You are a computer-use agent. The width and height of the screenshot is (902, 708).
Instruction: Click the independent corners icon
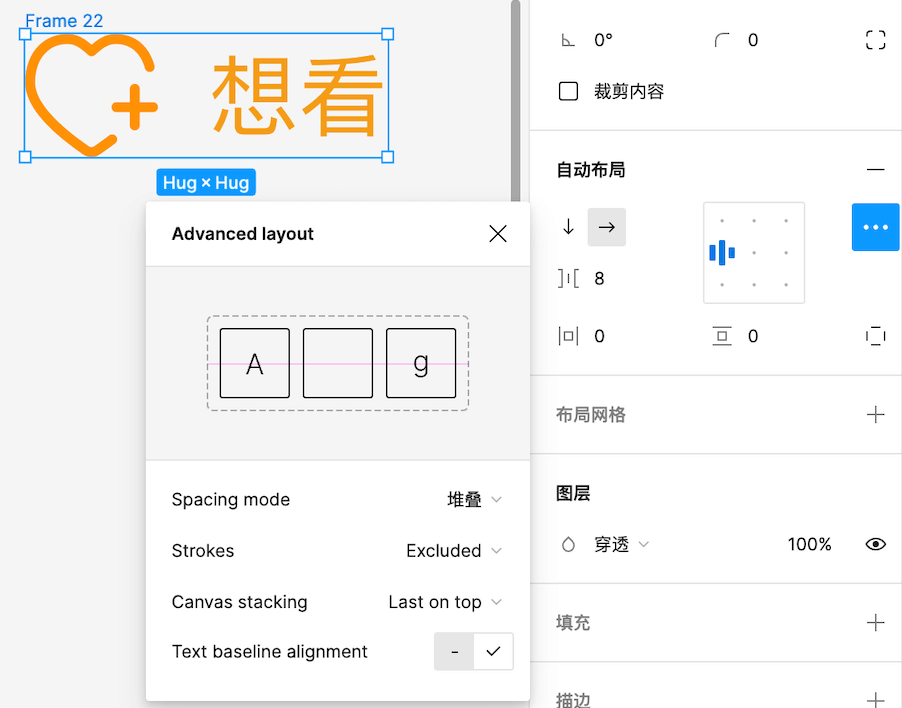(875, 40)
